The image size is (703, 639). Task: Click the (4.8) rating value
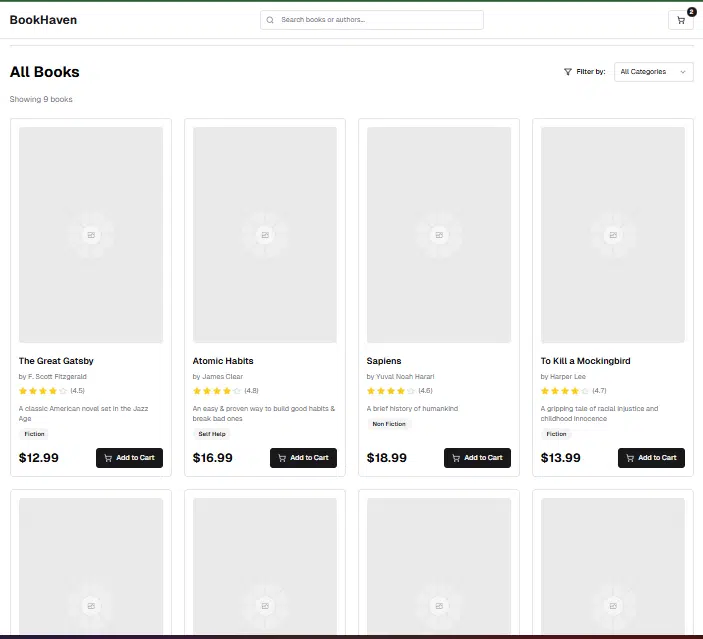(x=251, y=391)
